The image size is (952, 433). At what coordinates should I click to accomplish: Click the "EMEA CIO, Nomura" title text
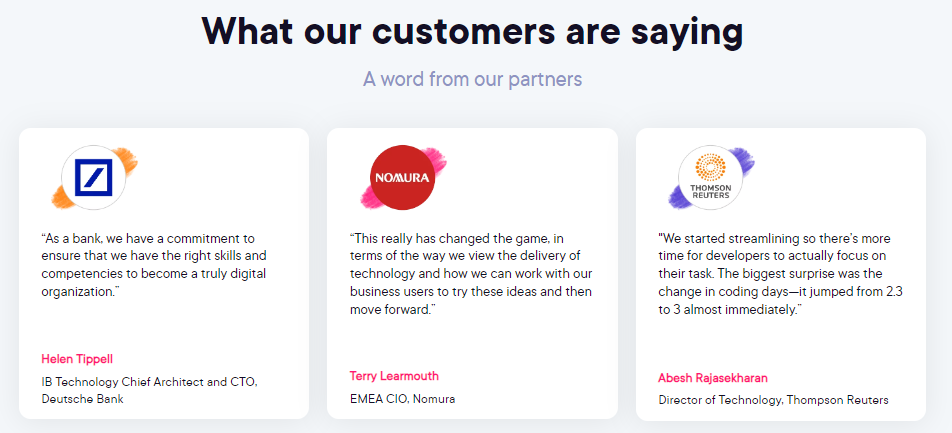tap(401, 399)
